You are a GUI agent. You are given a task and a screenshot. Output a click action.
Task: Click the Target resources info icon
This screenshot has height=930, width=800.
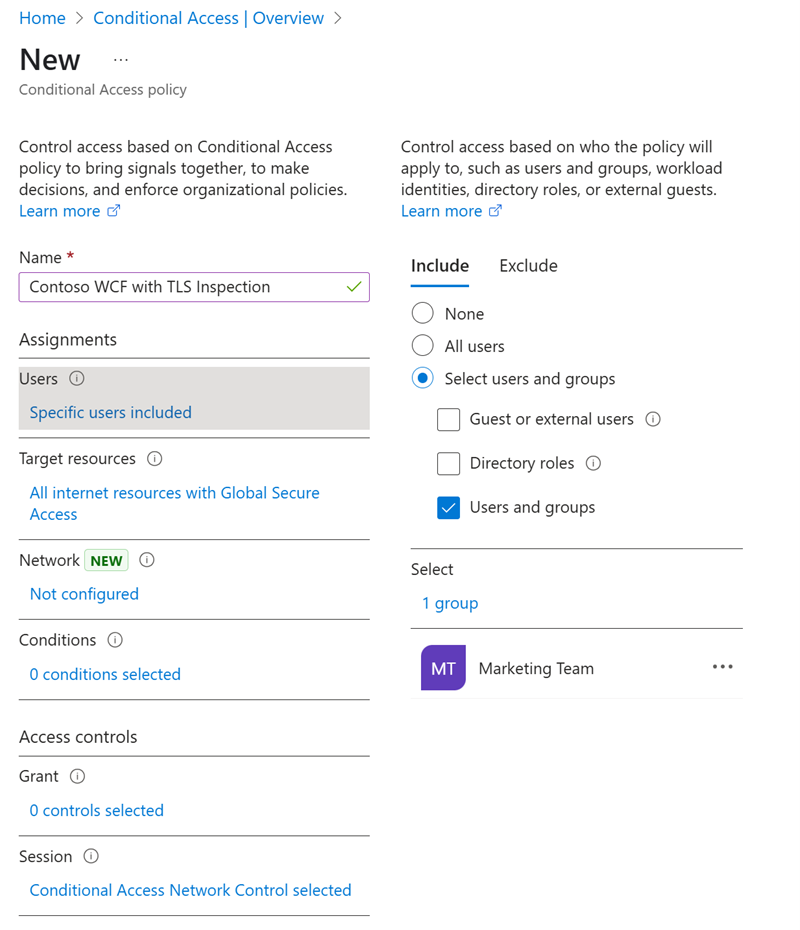[156, 459]
